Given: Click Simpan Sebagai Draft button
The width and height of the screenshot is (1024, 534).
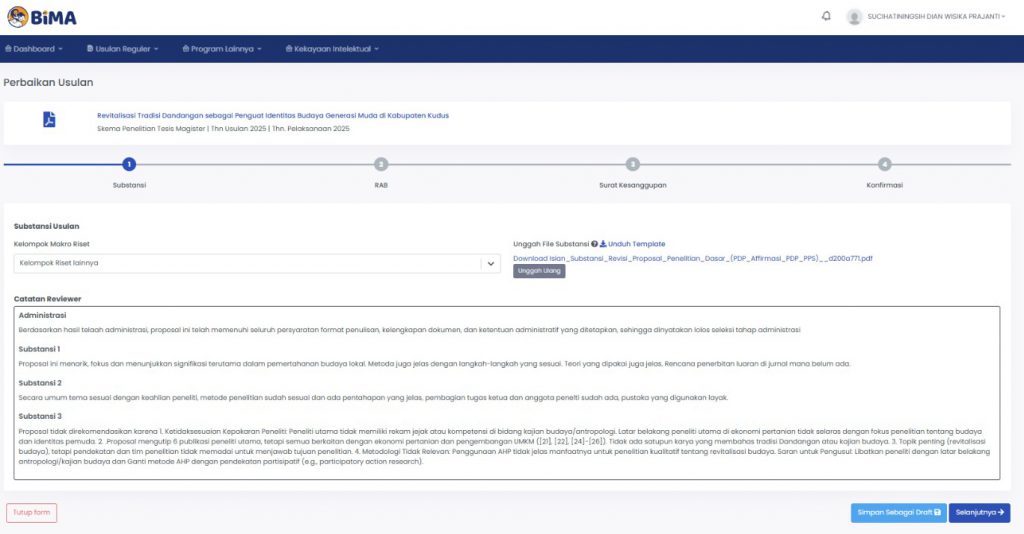Looking at the screenshot, I should [x=897, y=513].
